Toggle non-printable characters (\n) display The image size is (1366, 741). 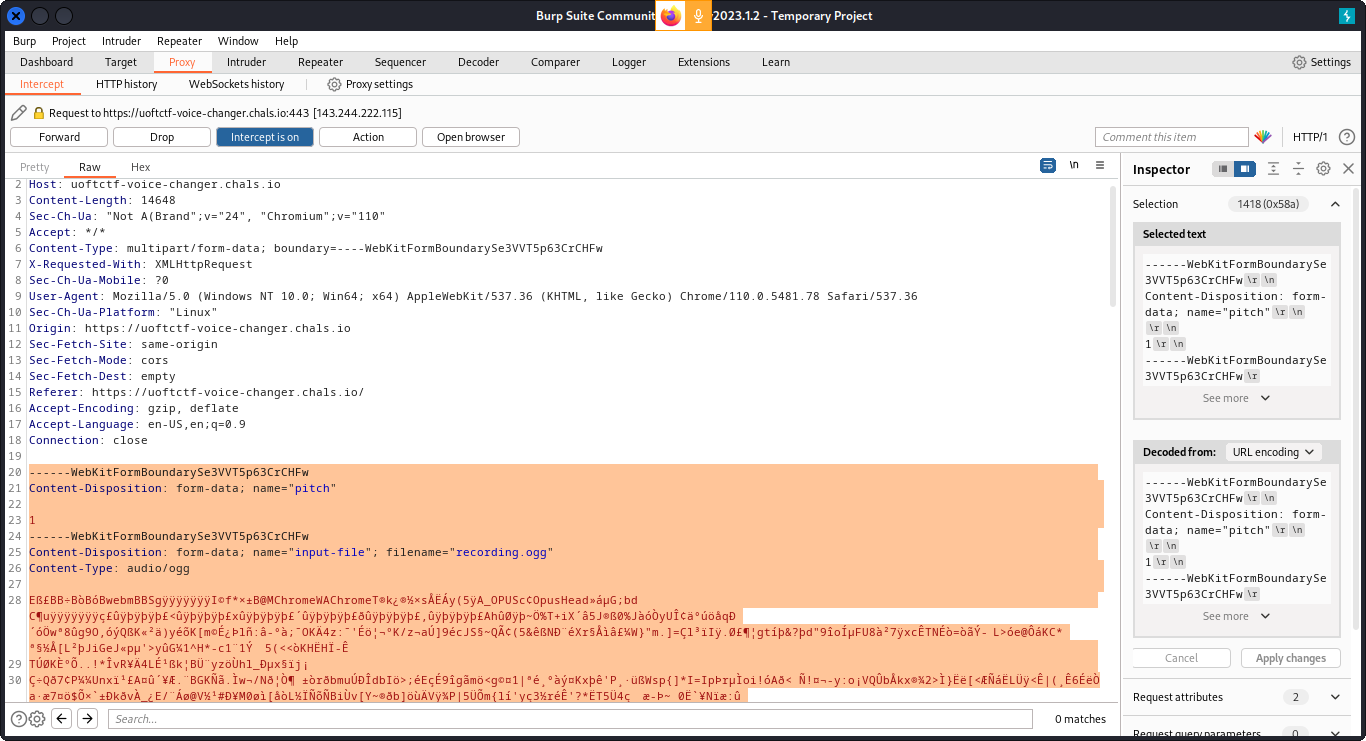pos(1074,165)
